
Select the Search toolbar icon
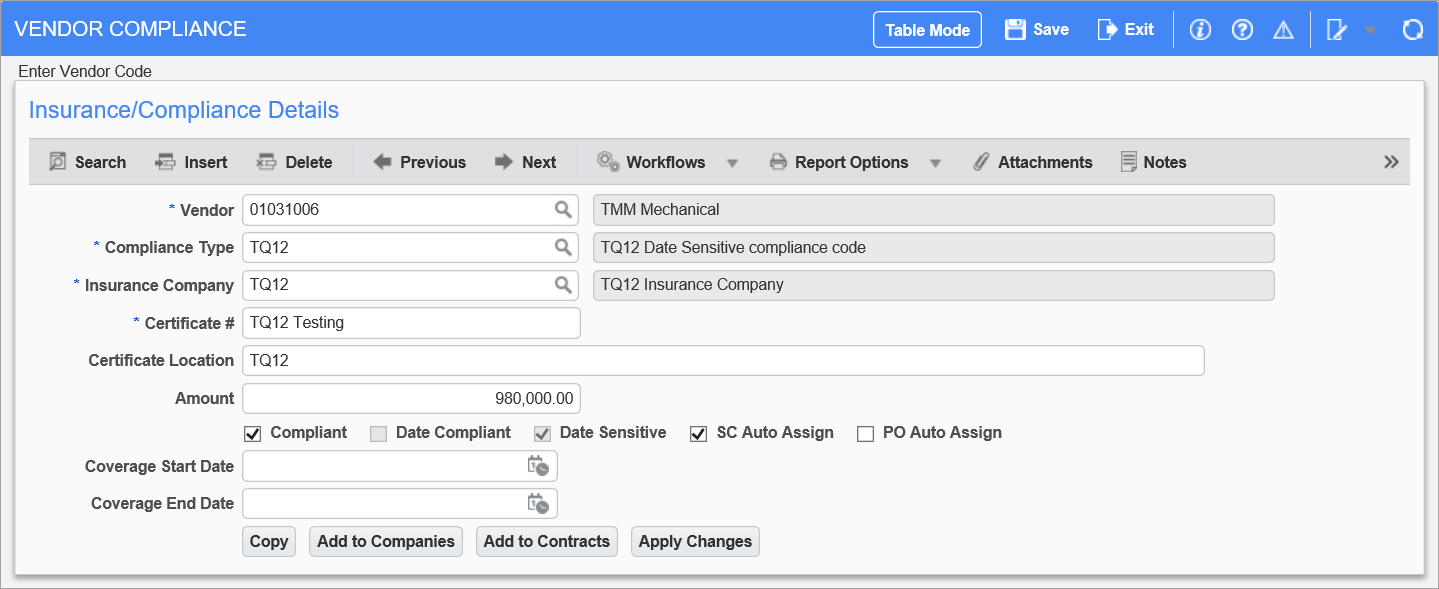coord(86,161)
